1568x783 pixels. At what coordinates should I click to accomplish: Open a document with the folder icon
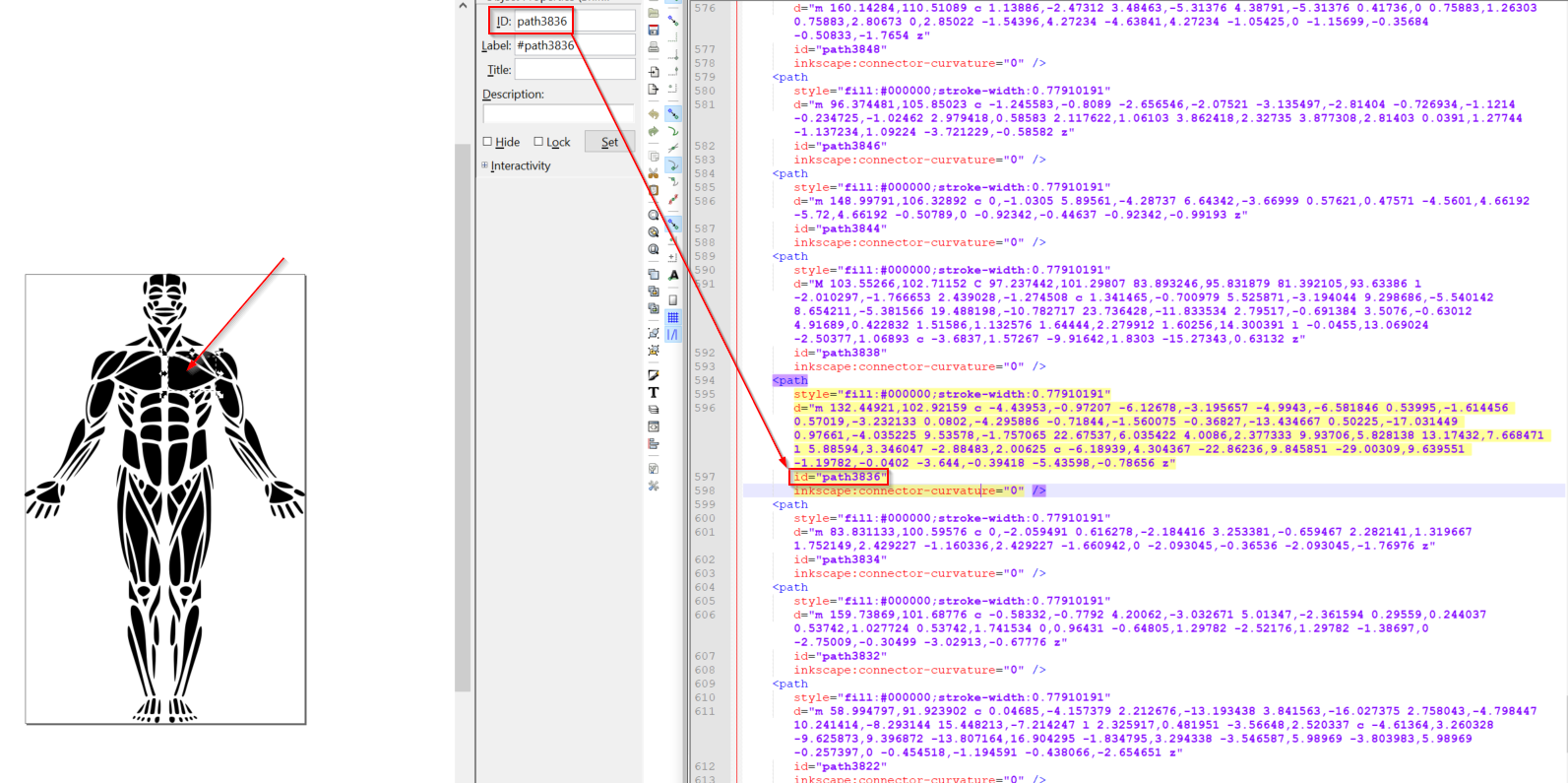pyautogui.click(x=654, y=13)
